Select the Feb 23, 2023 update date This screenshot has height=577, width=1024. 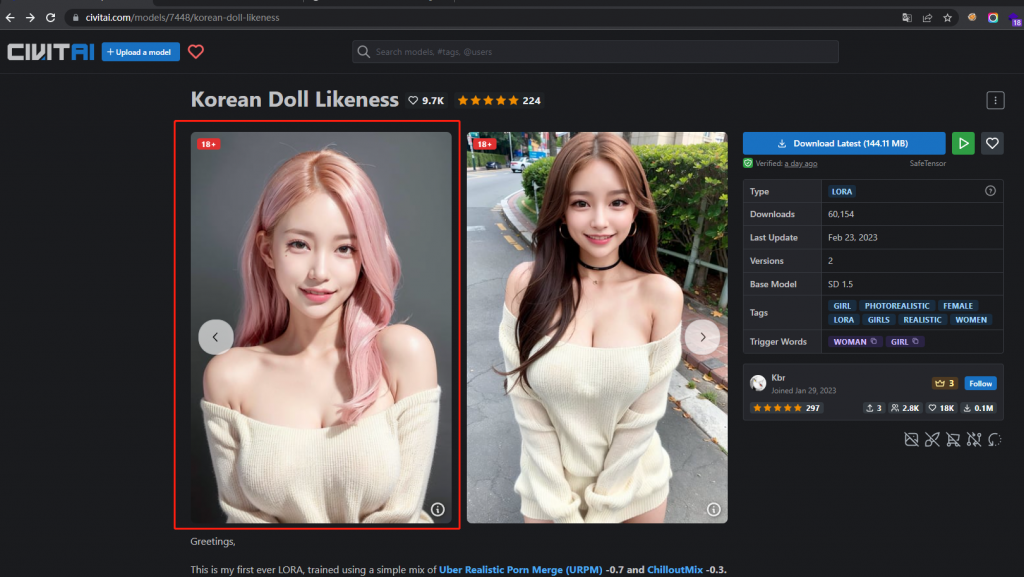(x=852, y=238)
